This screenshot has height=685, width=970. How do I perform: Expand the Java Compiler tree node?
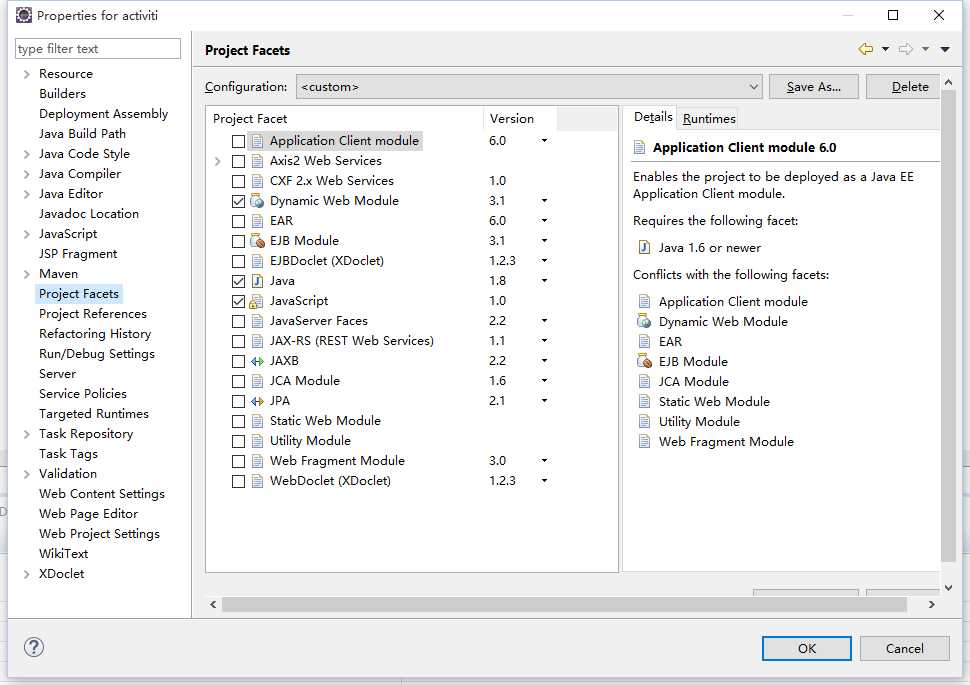27,174
